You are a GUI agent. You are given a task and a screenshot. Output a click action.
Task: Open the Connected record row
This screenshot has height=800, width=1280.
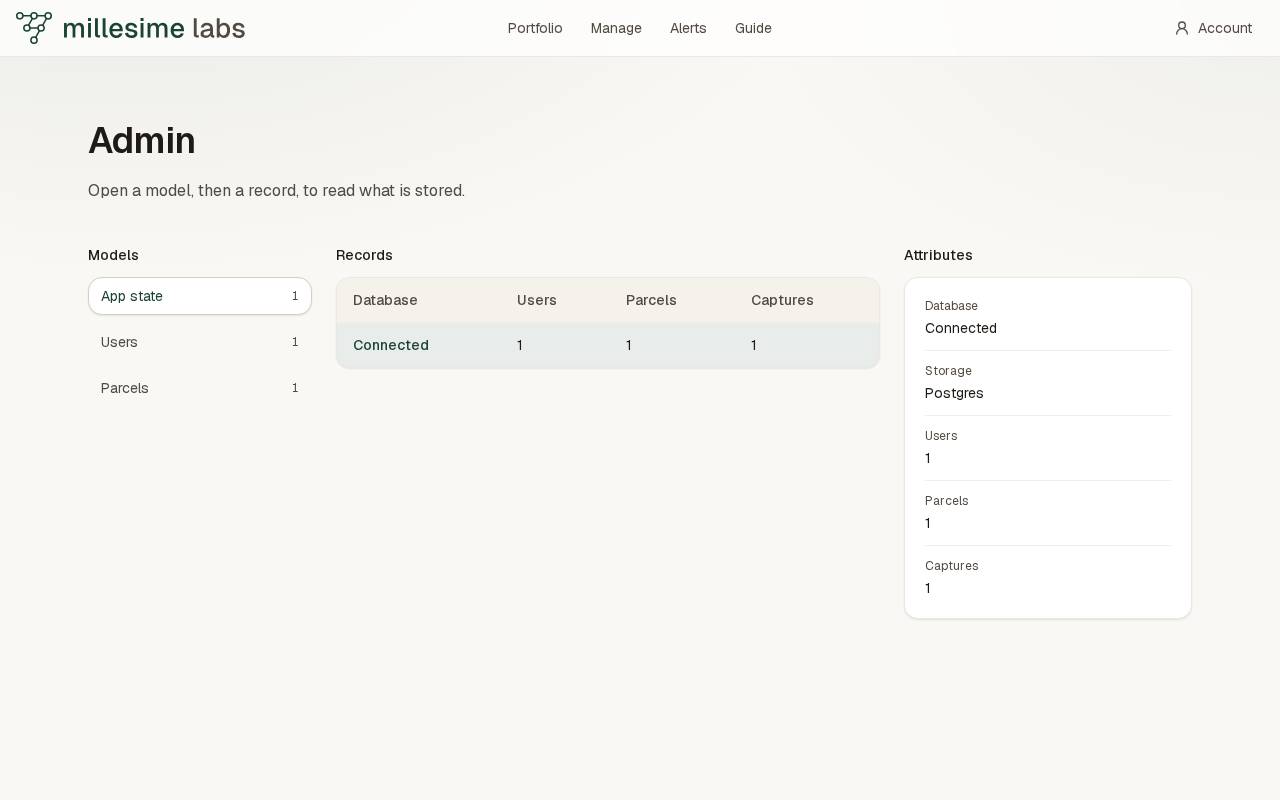(608, 345)
